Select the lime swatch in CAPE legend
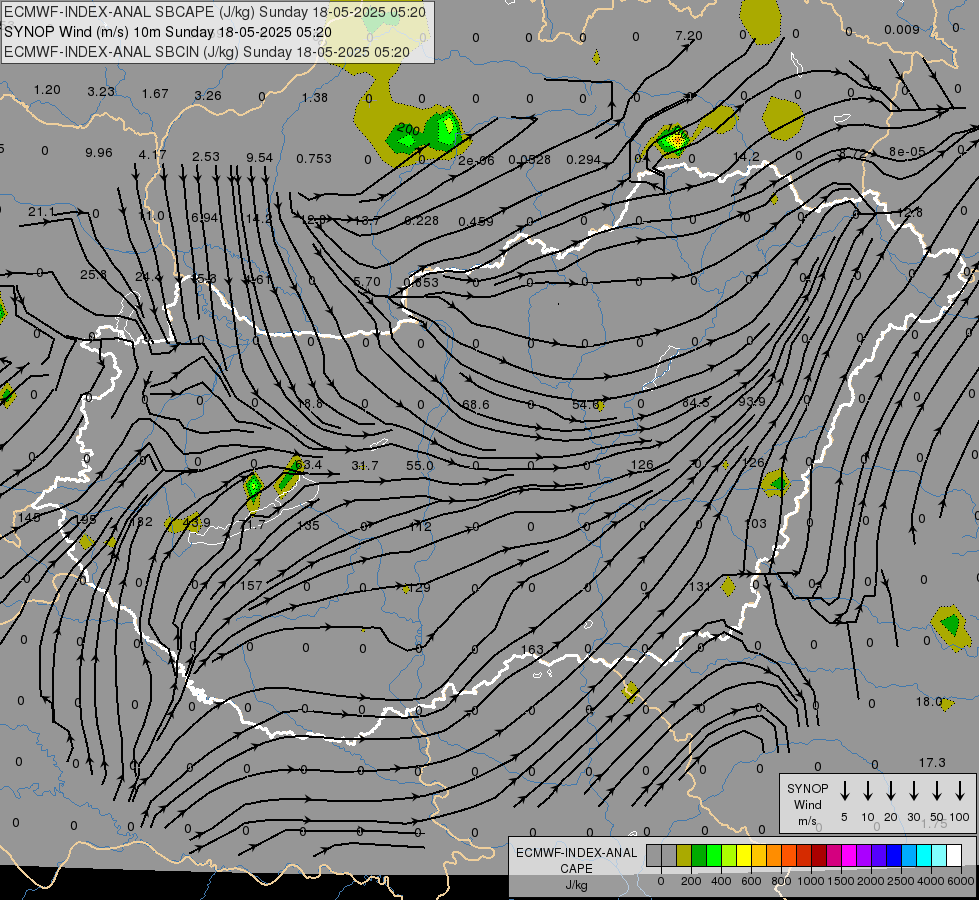This screenshot has width=979, height=900. (729, 856)
